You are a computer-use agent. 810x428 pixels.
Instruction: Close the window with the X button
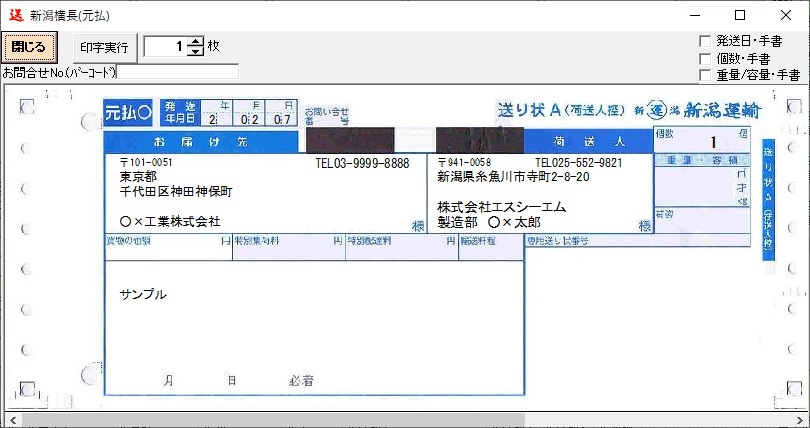click(x=786, y=15)
